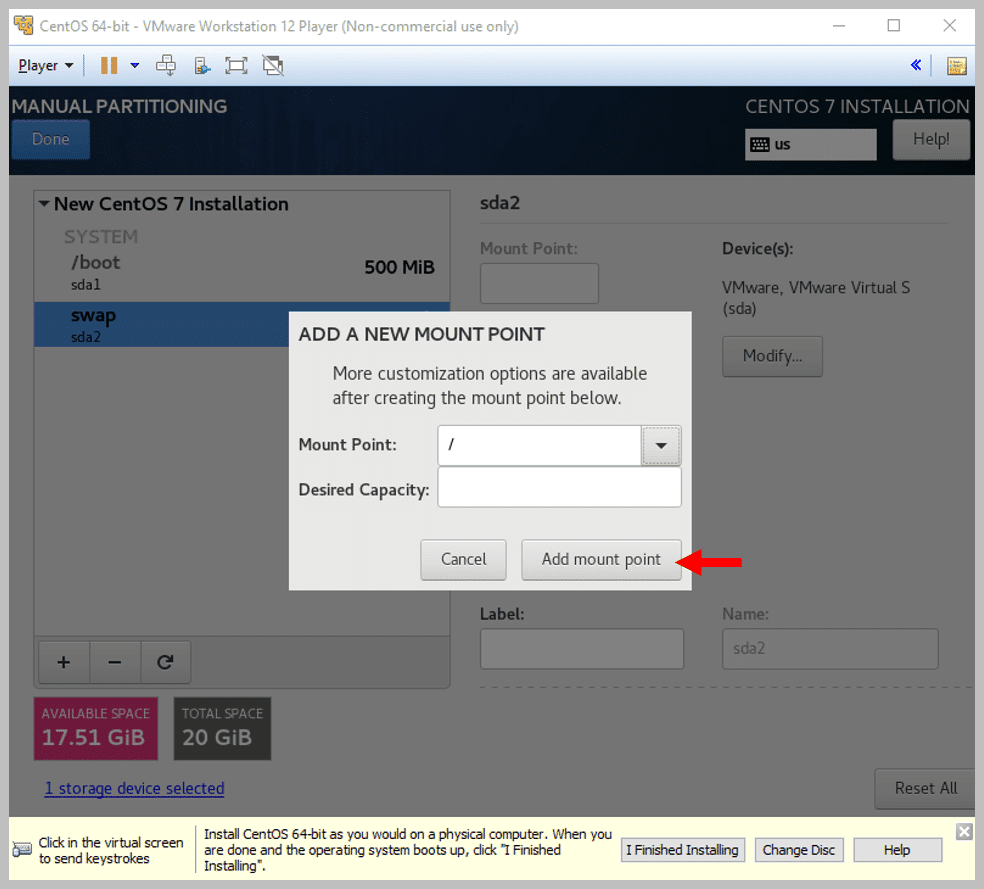Open the us keyboard layout selector
This screenshot has width=984, height=889.
tap(810, 144)
